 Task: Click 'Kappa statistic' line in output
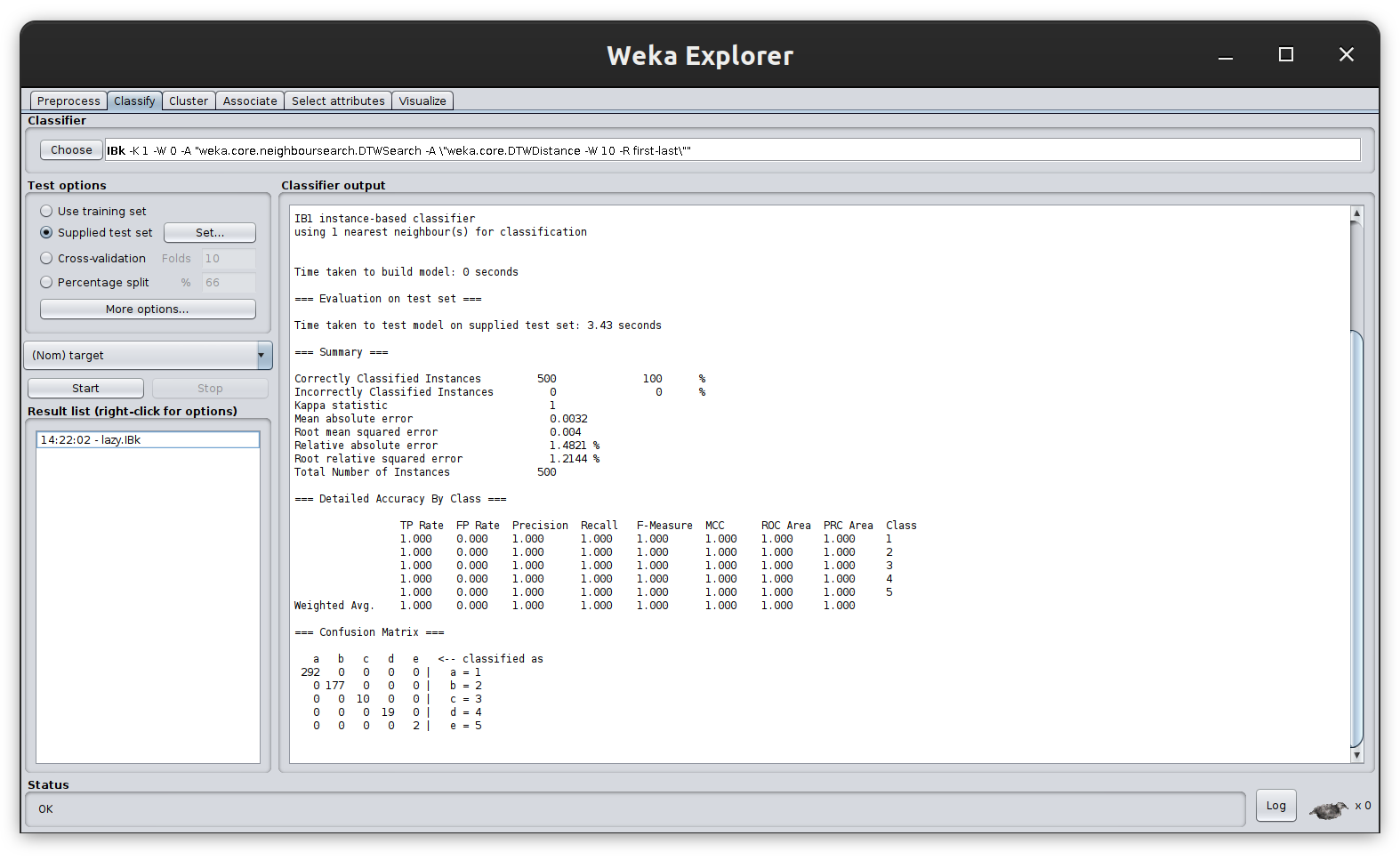[425, 406]
